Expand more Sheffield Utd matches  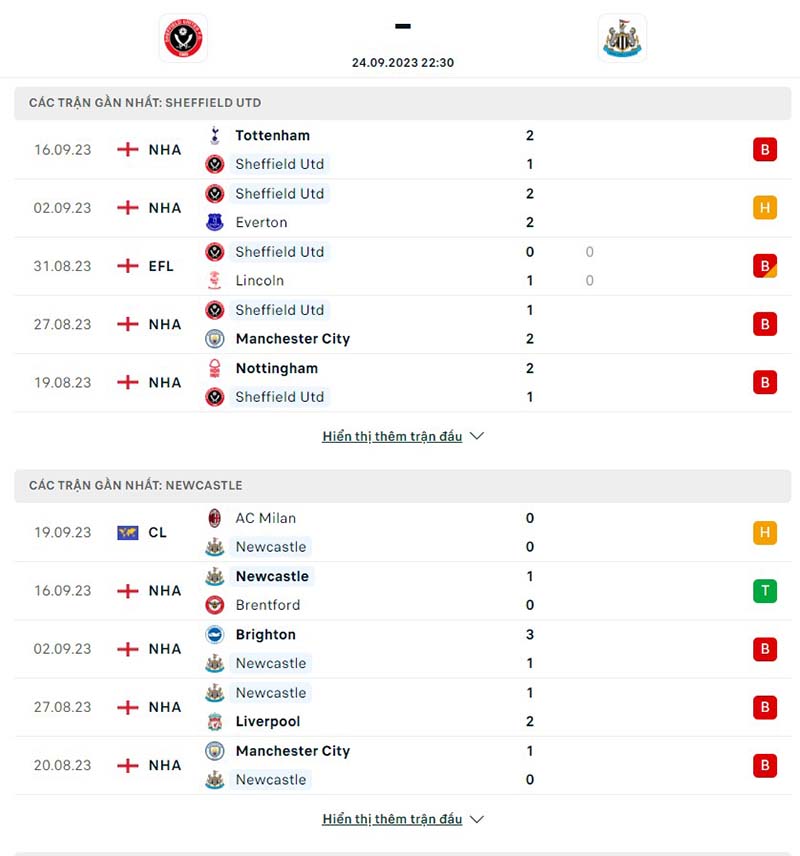click(393, 436)
